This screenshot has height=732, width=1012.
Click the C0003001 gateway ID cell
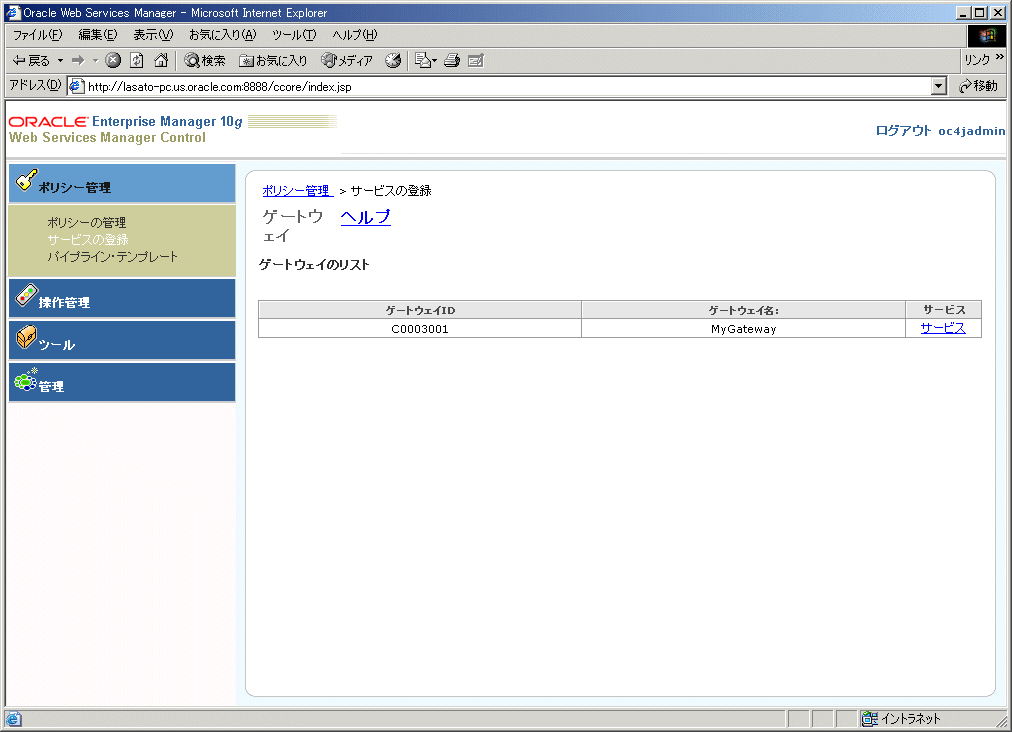pyautogui.click(x=420, y=329)
